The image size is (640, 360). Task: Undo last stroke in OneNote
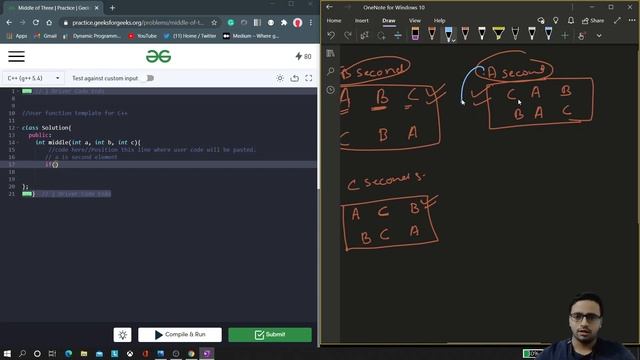pos(331,36)
